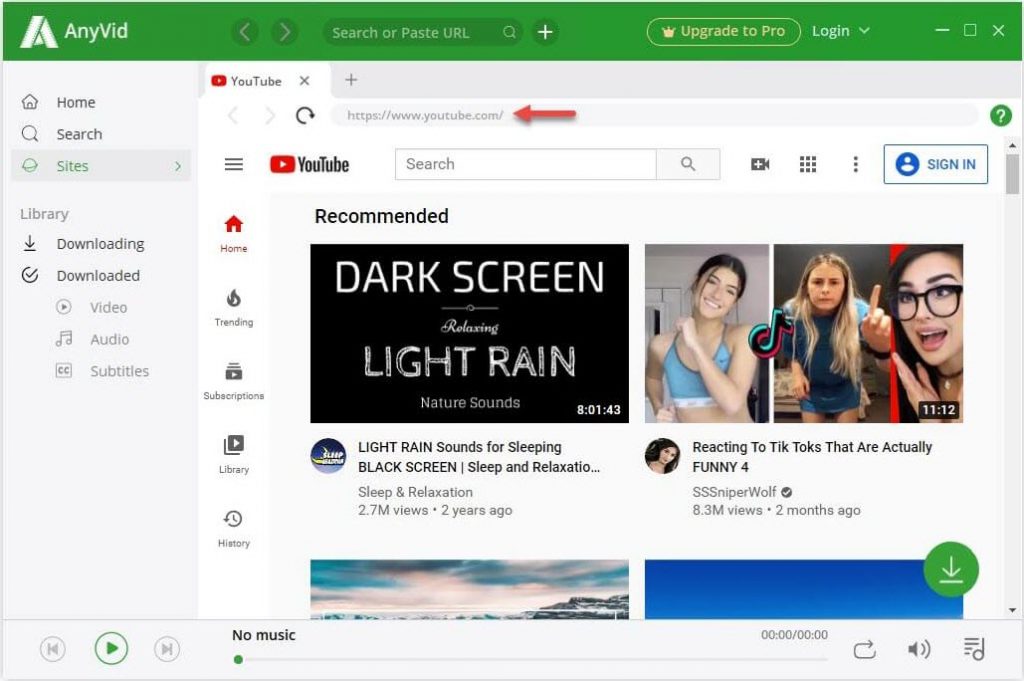Open the DARK SCREEN Light Rain thumbnail

click(x=470, y=334)
